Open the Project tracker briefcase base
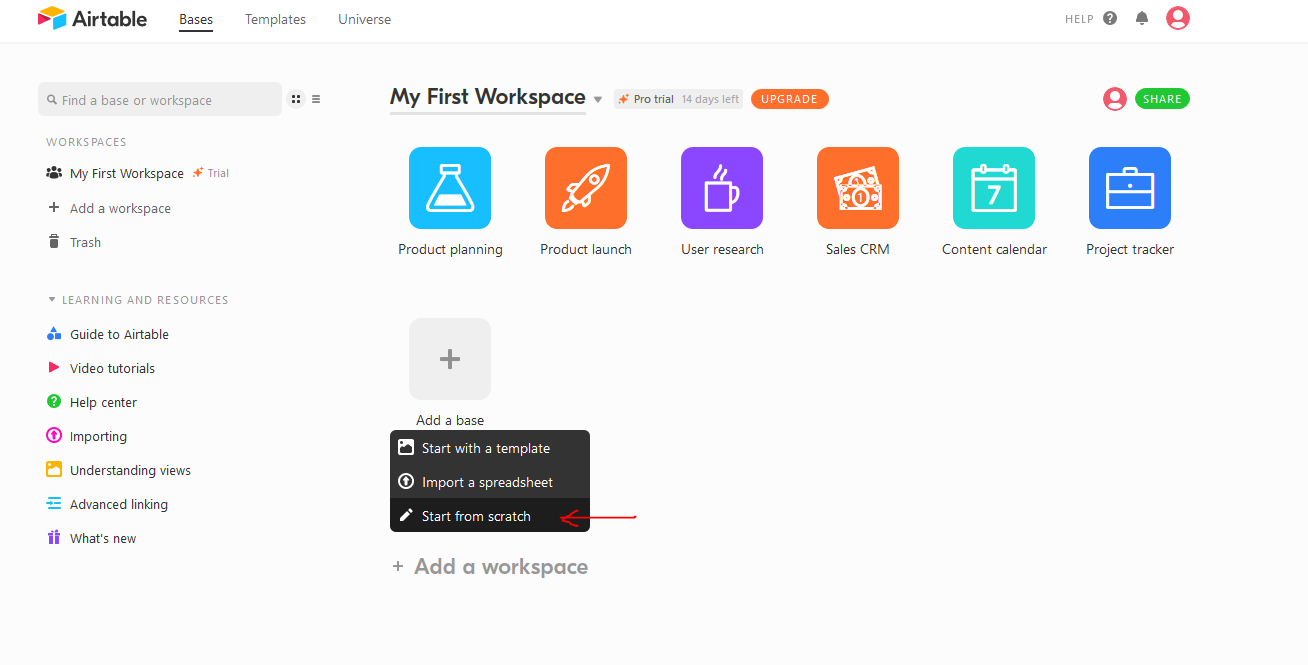1308x665 pixels. coord(1130,188)
